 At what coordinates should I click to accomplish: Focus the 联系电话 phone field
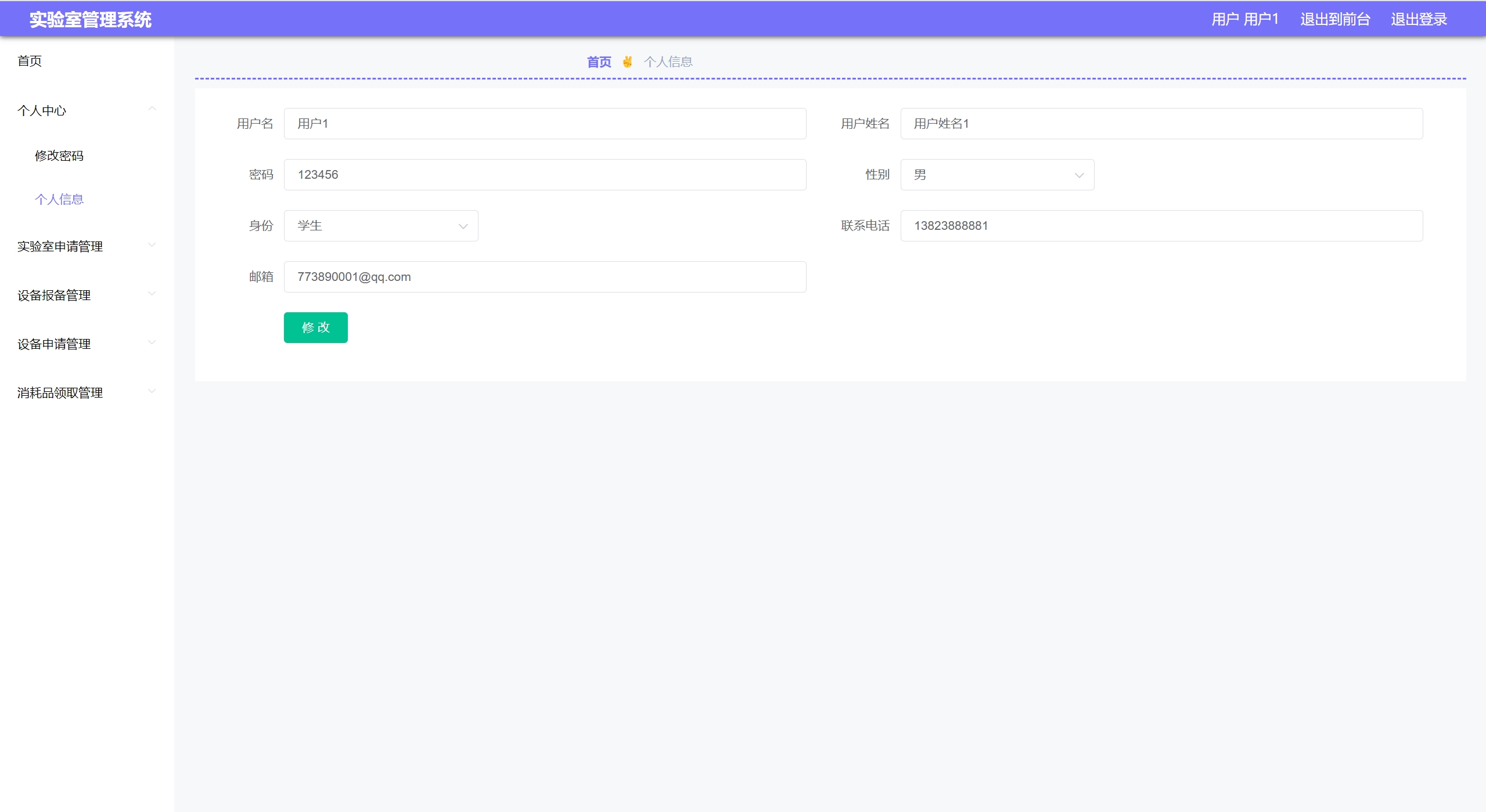(1161, 226)
